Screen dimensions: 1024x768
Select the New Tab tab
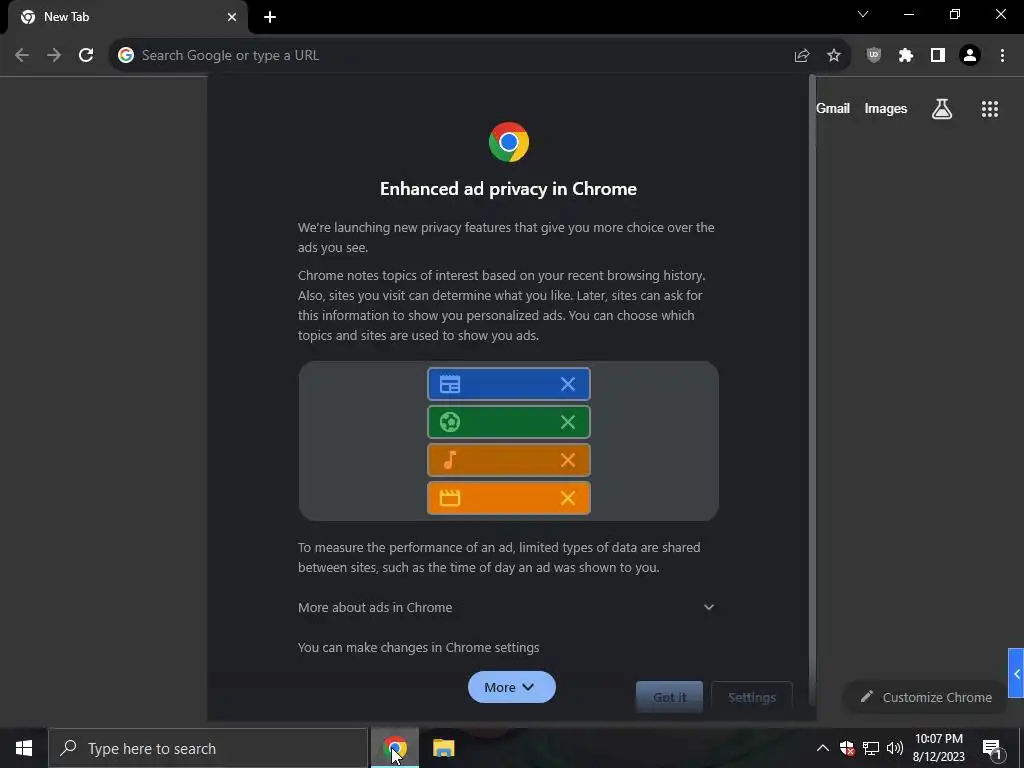(127, 17)
